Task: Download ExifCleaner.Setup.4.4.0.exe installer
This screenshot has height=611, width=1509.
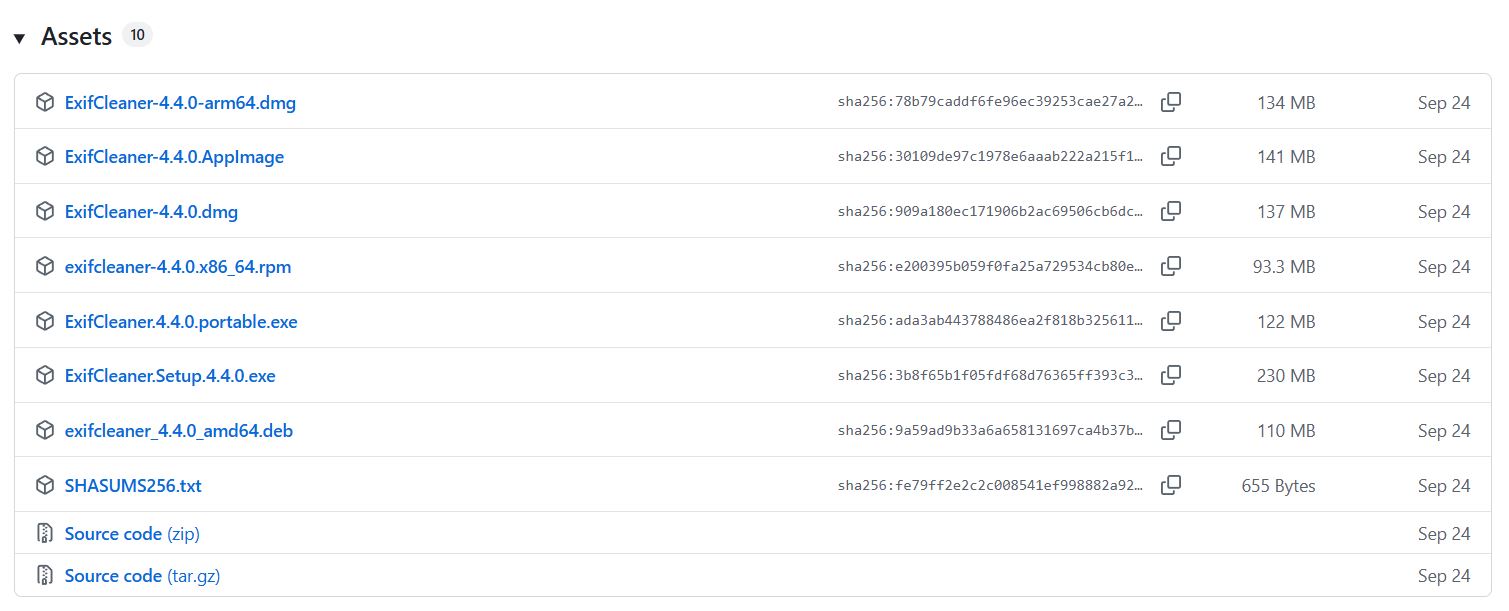Action: point(170,376)
